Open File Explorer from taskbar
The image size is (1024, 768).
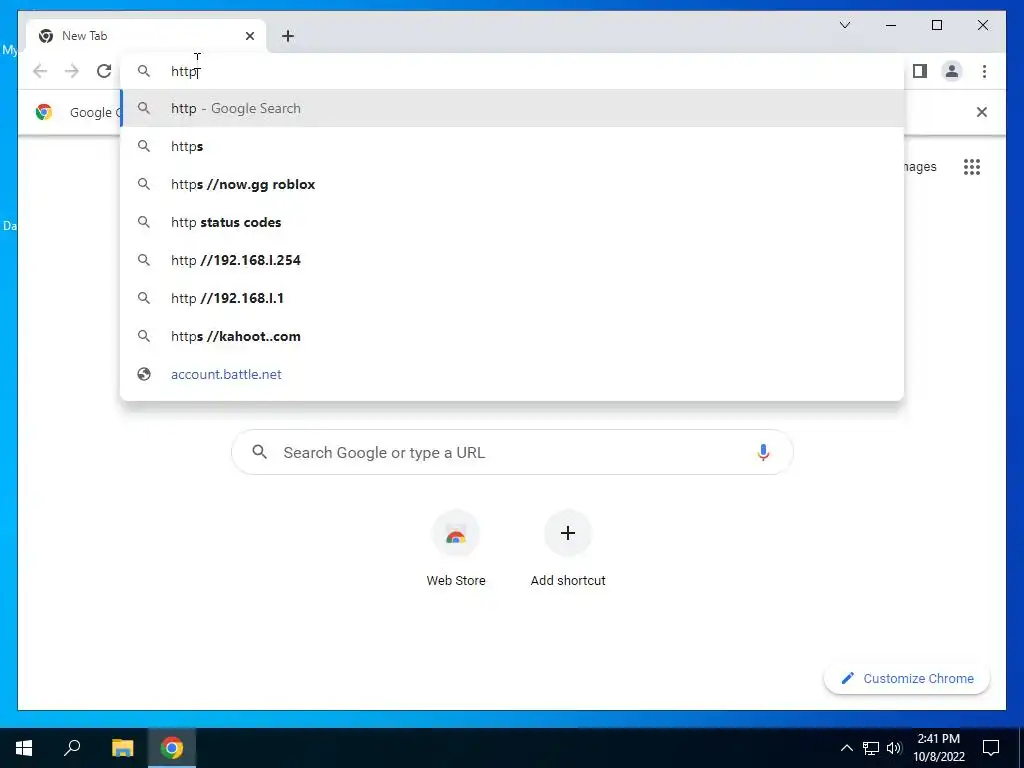click(x=122, y=748)
